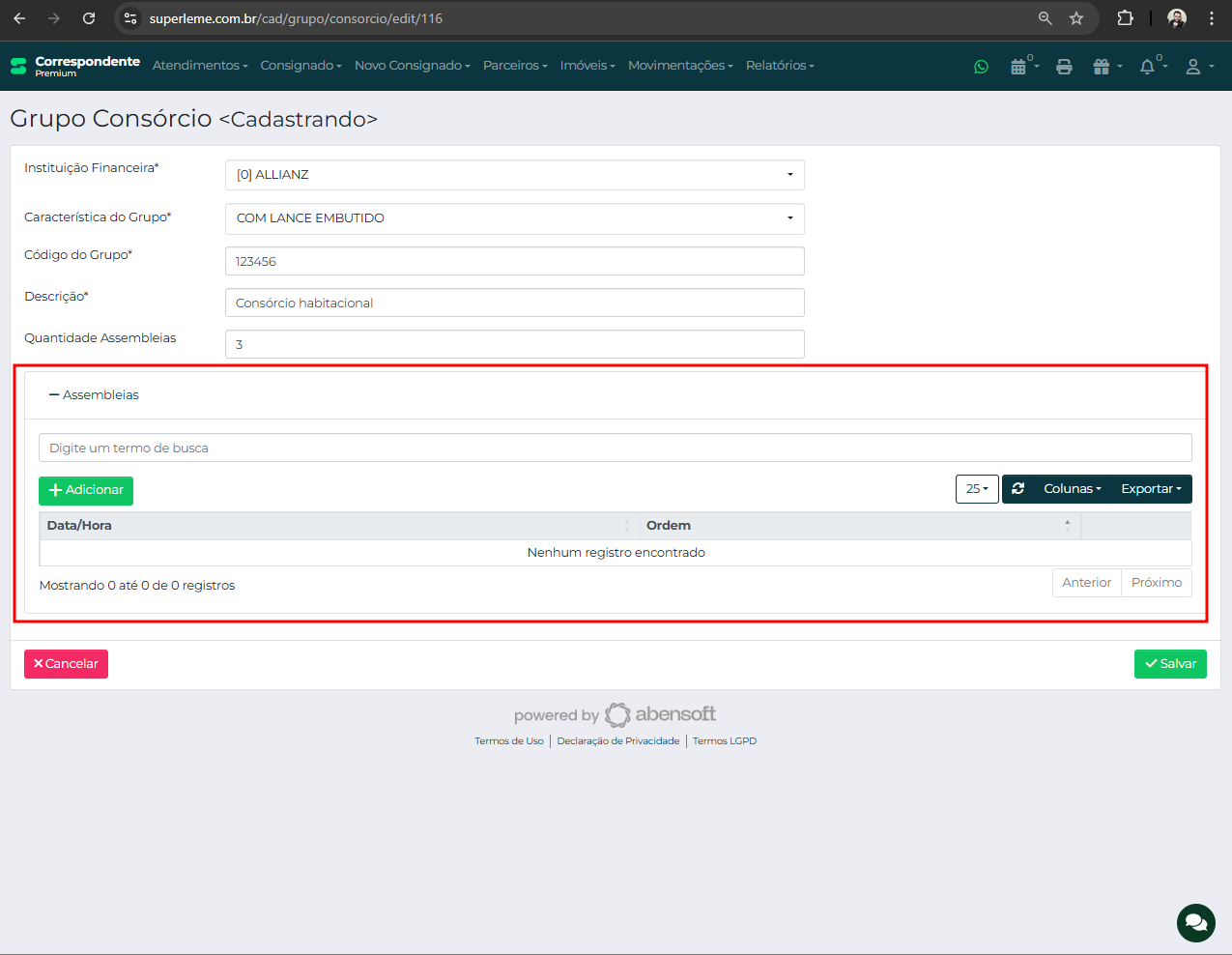
Task: Open the Consignado menu
Action: 301,66
